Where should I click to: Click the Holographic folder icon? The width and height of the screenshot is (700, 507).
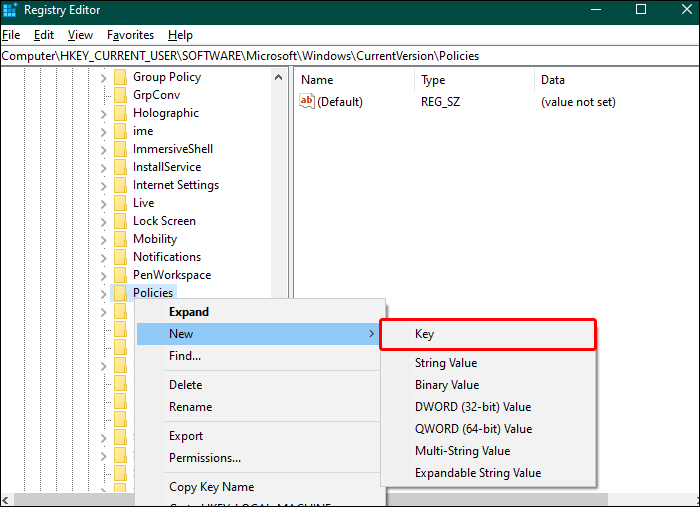point(120,113)
